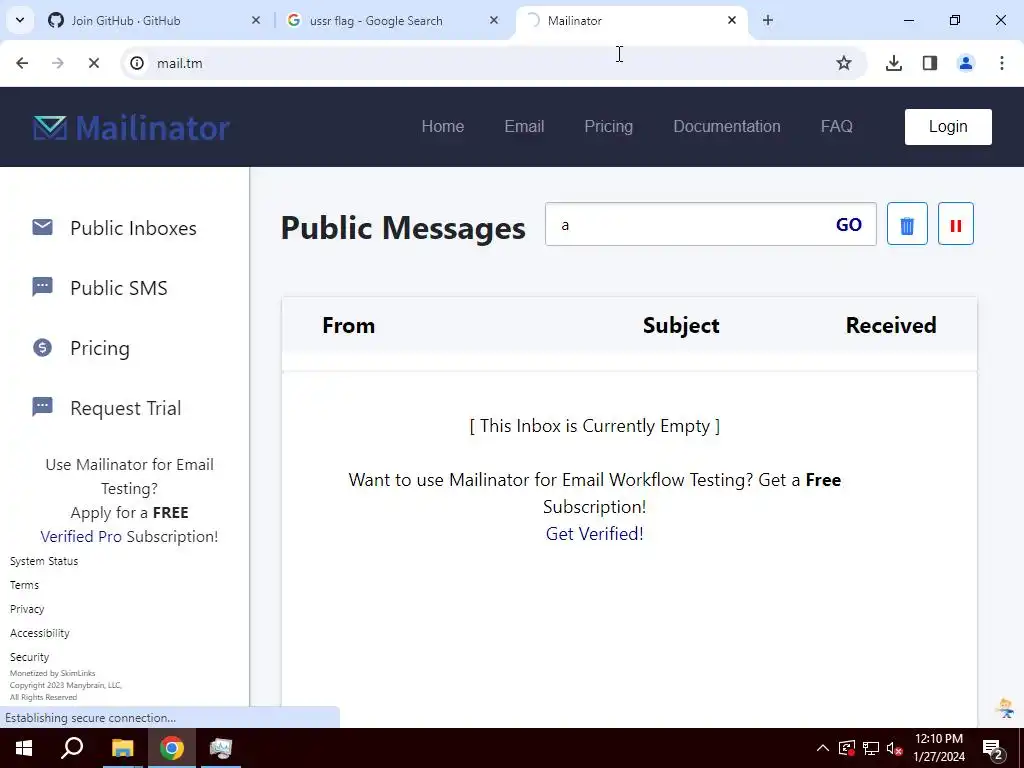Pause the inbox with the red pause button
This screenshot has height=768, width=1024.
[955, 224]
